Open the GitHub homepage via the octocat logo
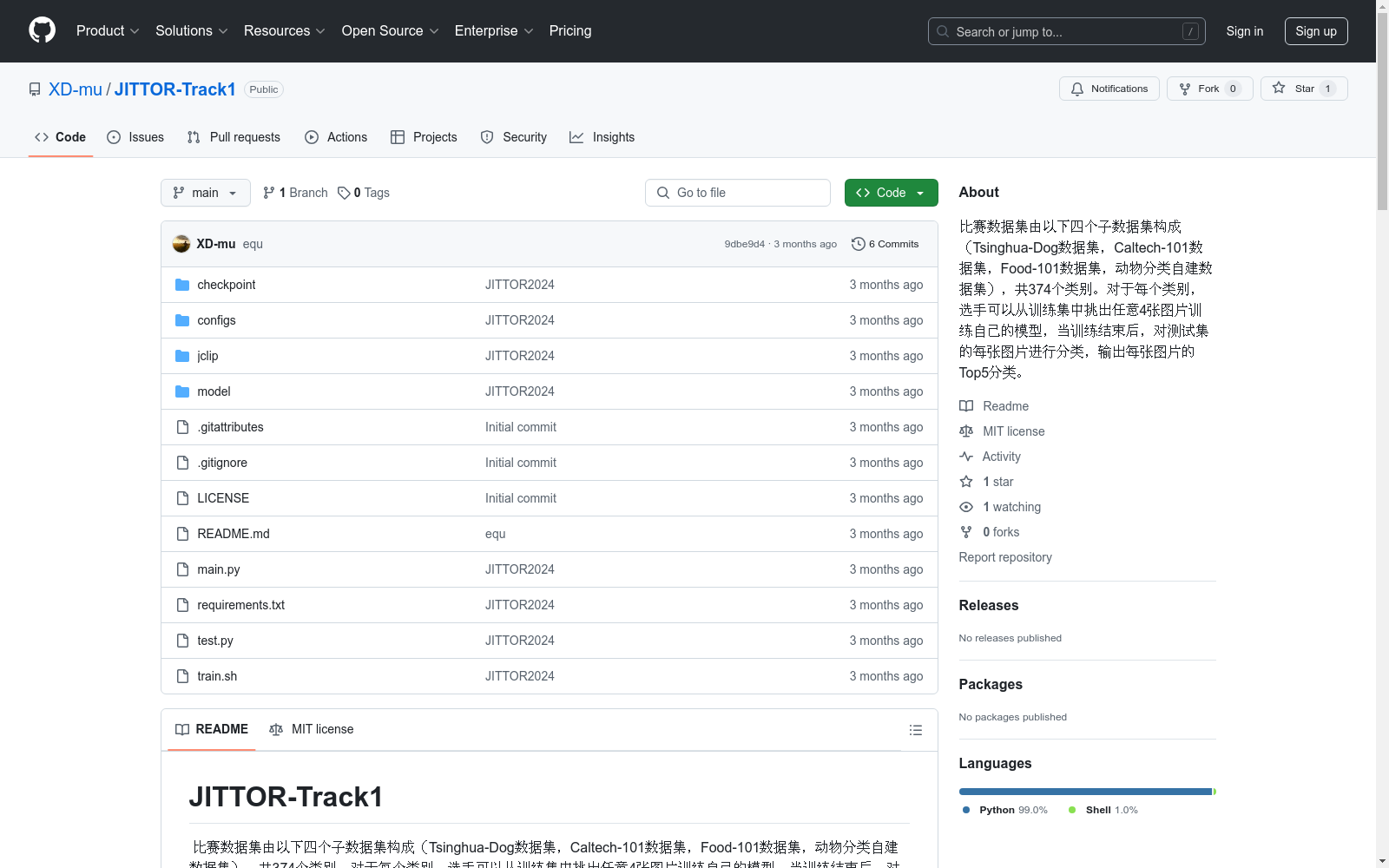 [x=42, y=30]
